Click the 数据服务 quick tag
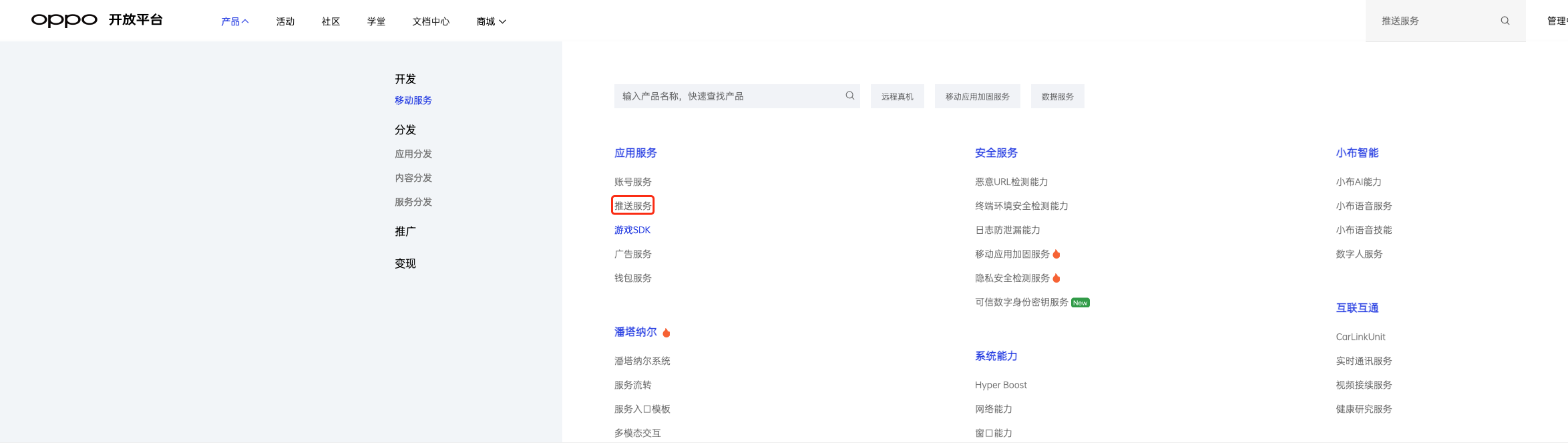This screenshot has height=443, width=1568. point(1058,96)
